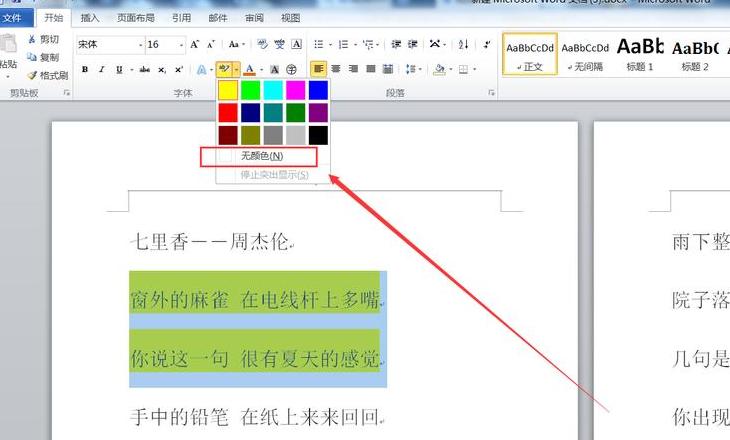The image size is (730, 440).
Task: Switch to the 开始 (Home) tab
Action: 54,18
